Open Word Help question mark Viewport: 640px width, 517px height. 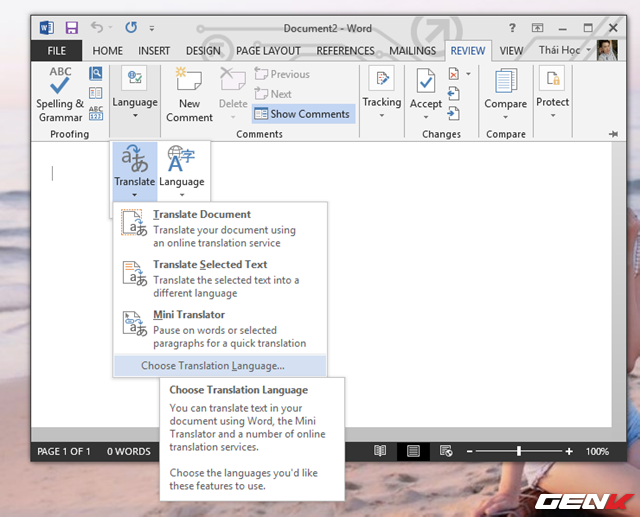(512, 28)
